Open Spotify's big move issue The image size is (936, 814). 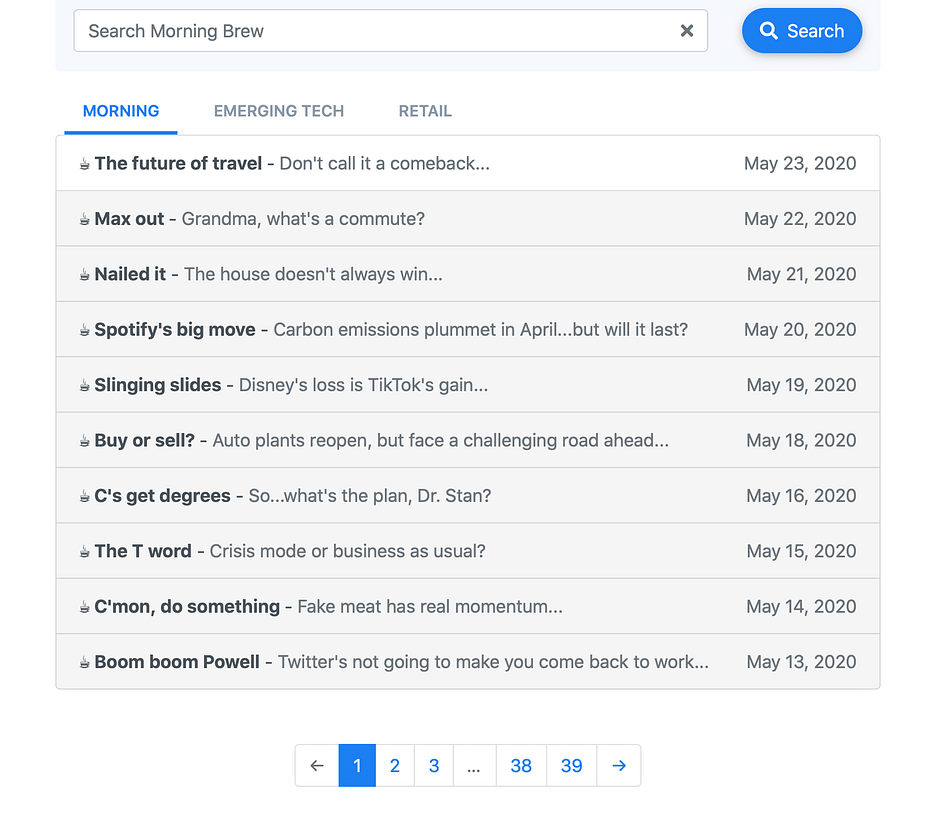click(x=468, y=329)
